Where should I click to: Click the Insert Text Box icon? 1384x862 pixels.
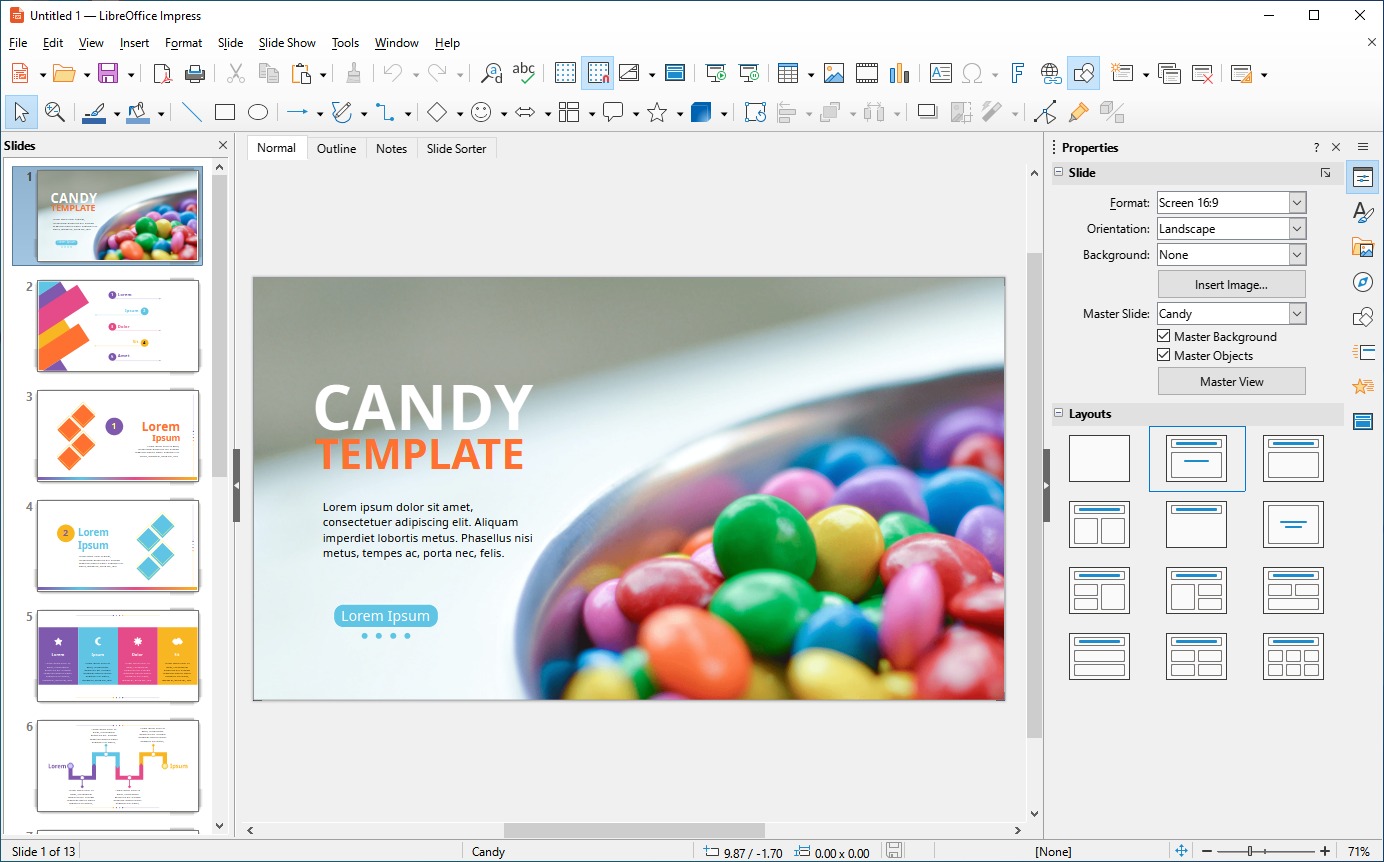[940, 73]
